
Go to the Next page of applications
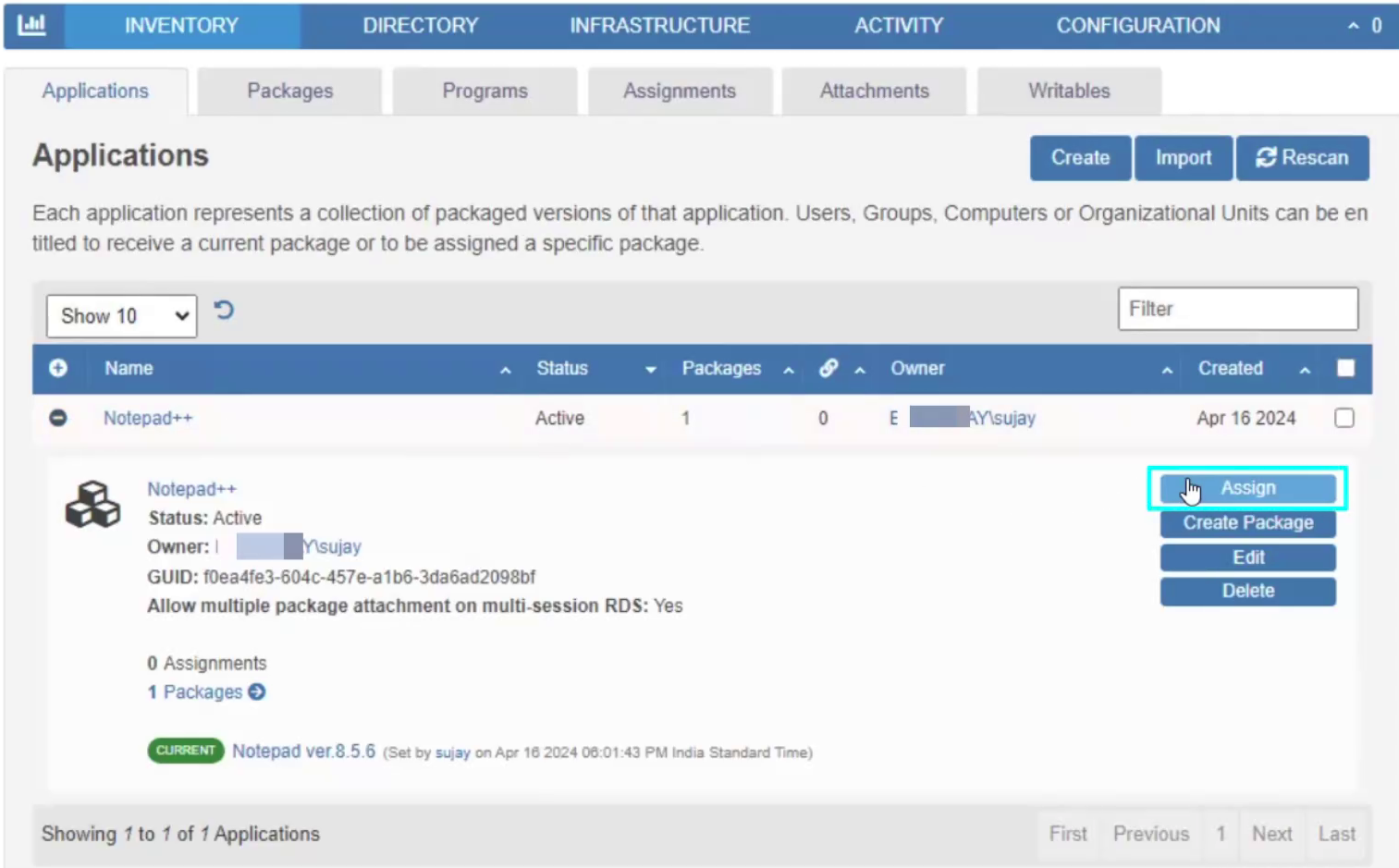[1271, 833]
